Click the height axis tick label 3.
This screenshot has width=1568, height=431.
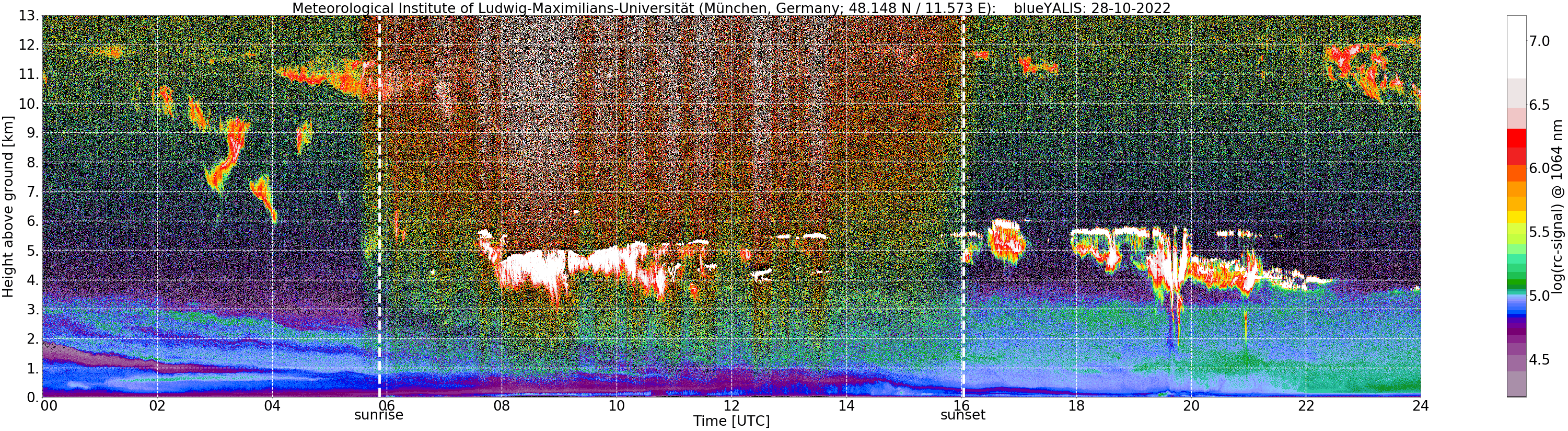point(33,309)
